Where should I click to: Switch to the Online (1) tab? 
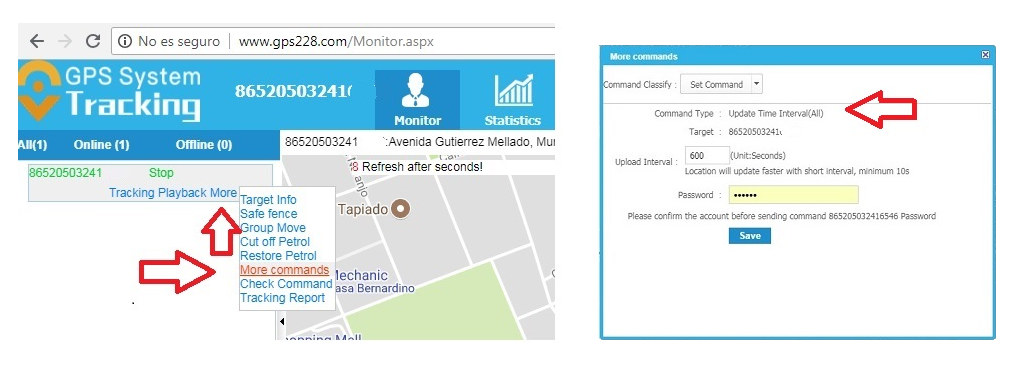[x=101, y=144]
